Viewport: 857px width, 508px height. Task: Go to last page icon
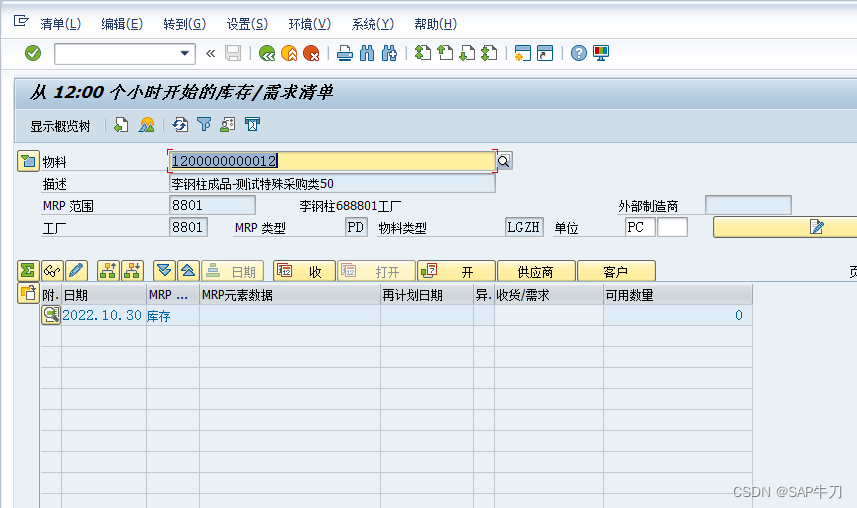489,53
